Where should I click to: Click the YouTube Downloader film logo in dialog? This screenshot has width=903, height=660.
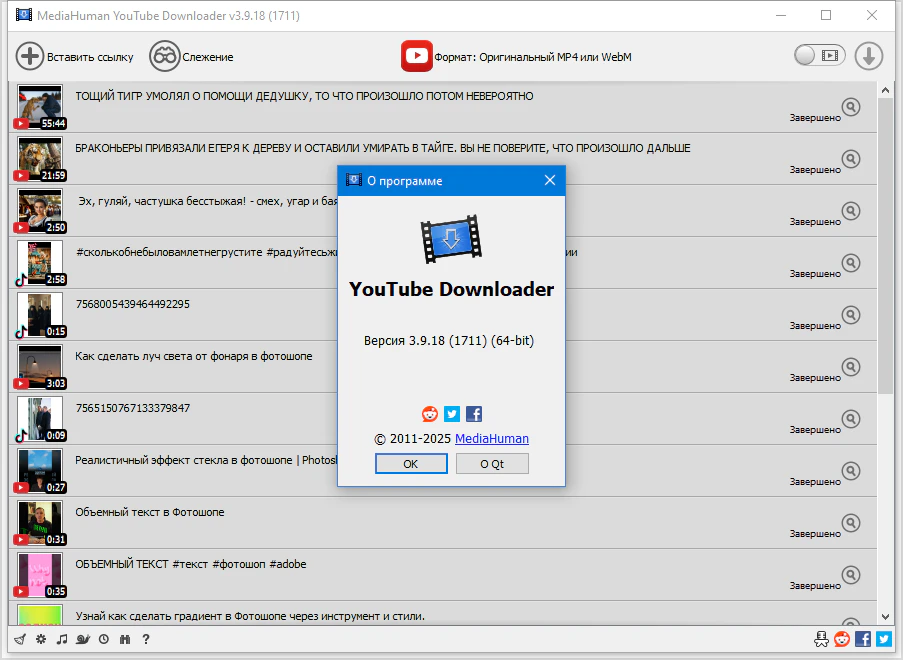(452, 239)
